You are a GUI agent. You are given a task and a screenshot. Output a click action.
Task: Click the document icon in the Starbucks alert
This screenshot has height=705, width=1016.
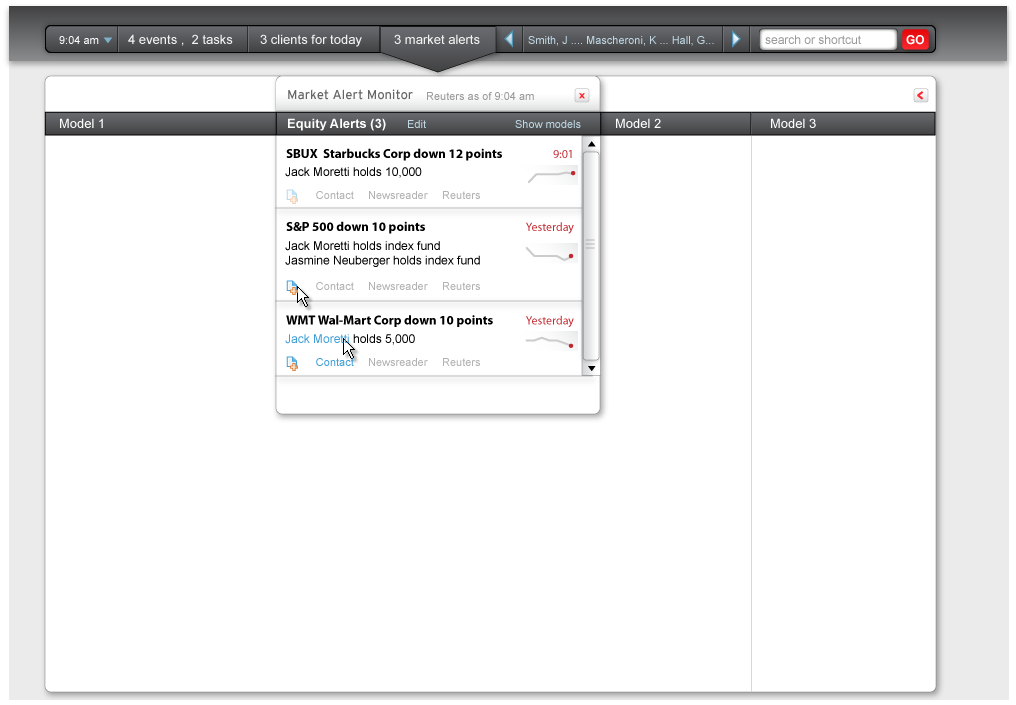pyautogui.click(x=292, y=196)
